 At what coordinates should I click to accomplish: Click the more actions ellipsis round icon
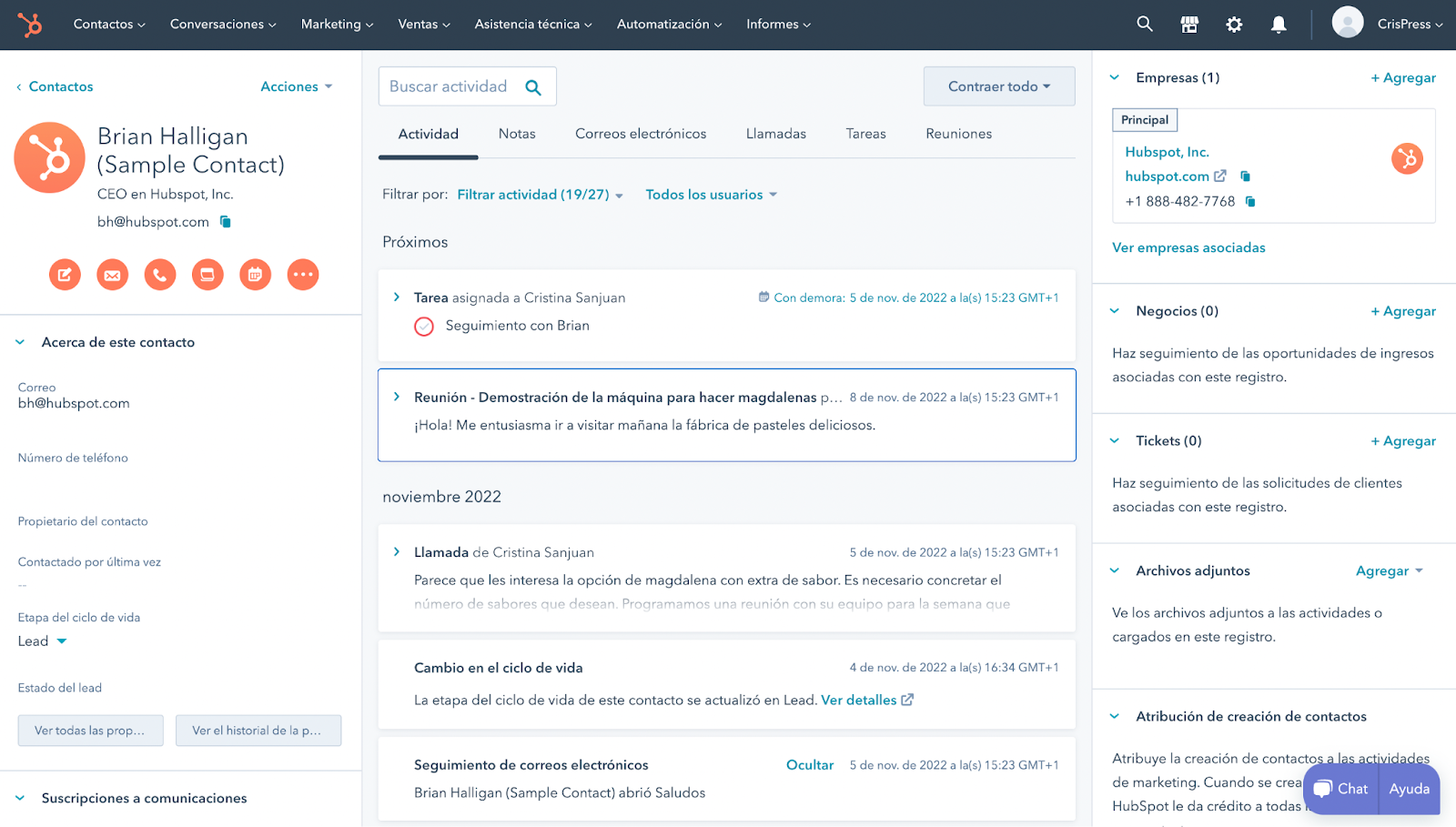(303, 274)
